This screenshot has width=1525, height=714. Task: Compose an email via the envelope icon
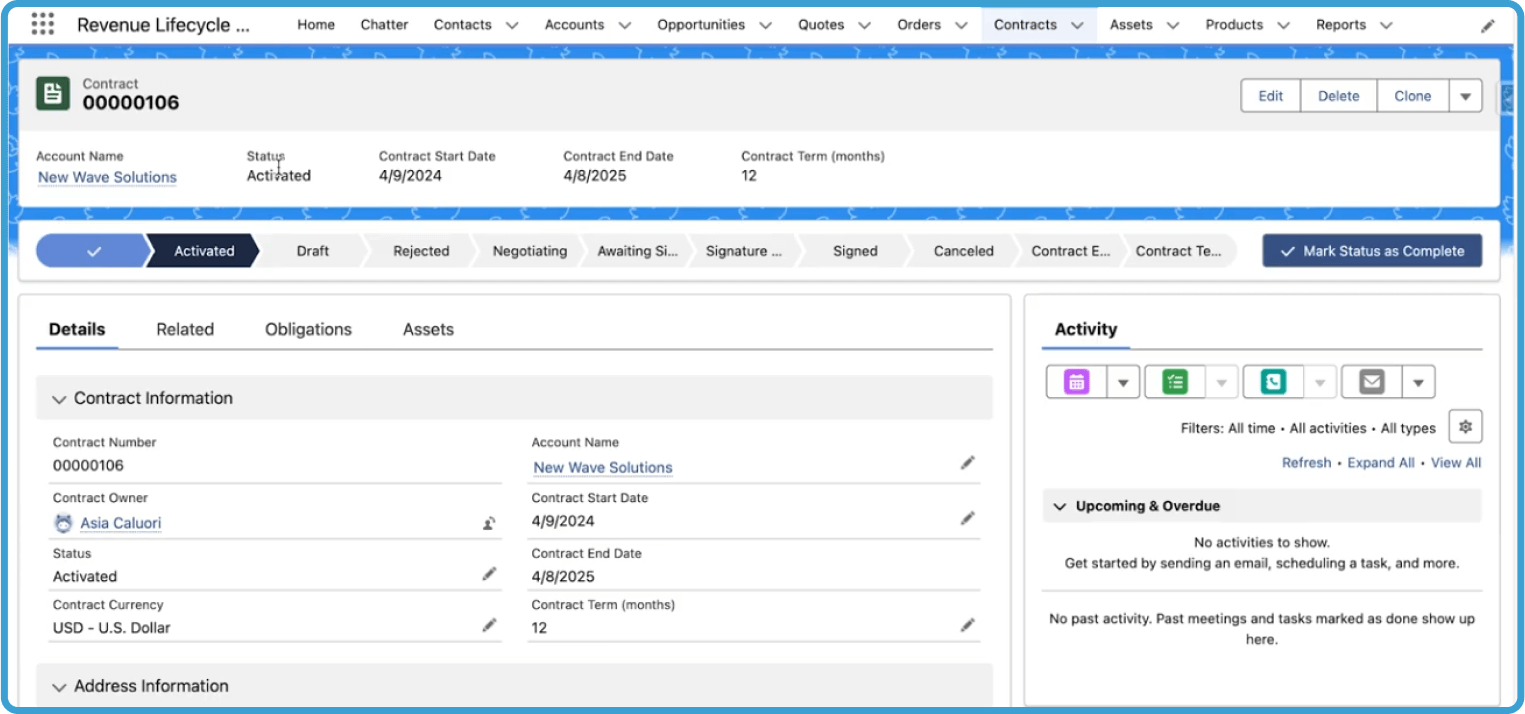(1370, 381)
